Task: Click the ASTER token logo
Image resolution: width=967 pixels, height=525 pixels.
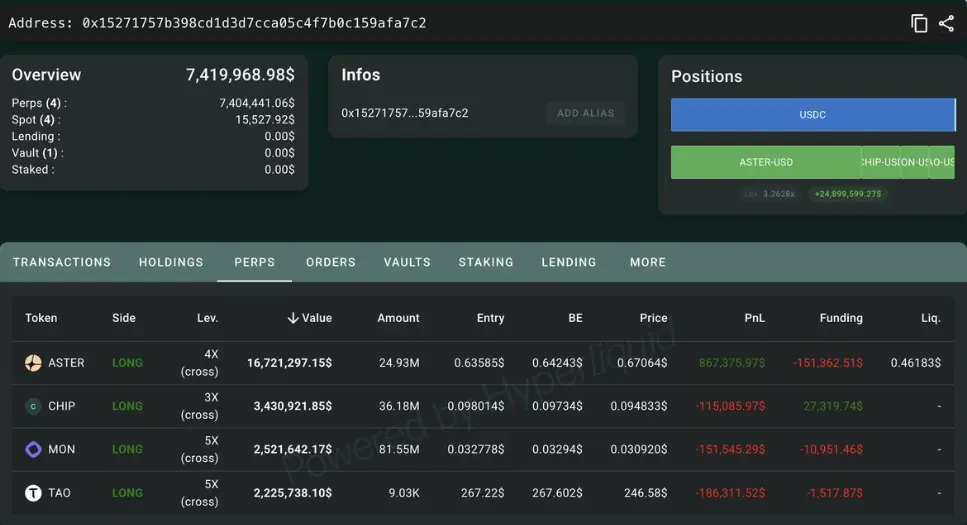Action: coord(33,363)
